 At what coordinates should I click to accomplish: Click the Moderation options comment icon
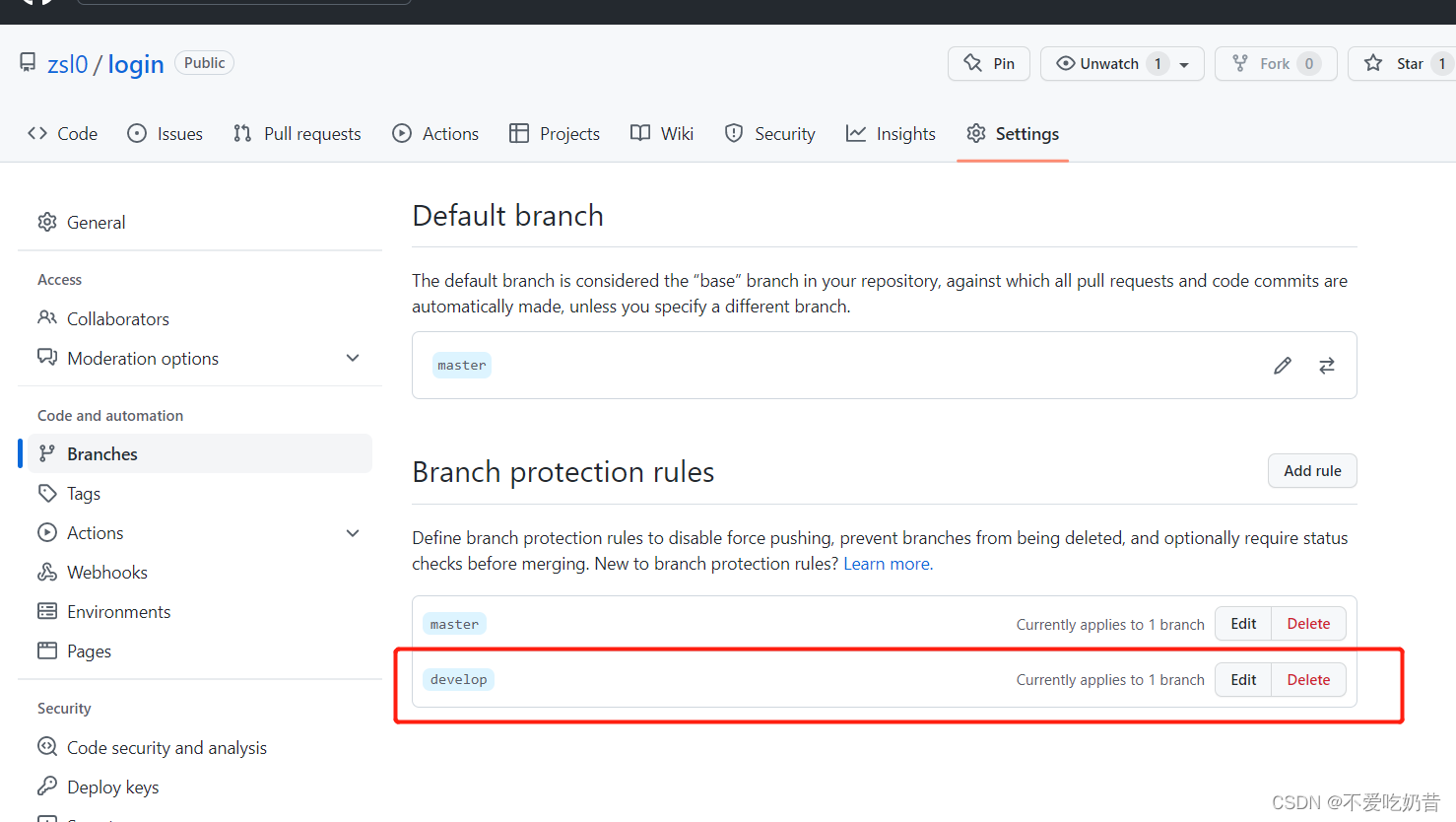click(47, 357)
